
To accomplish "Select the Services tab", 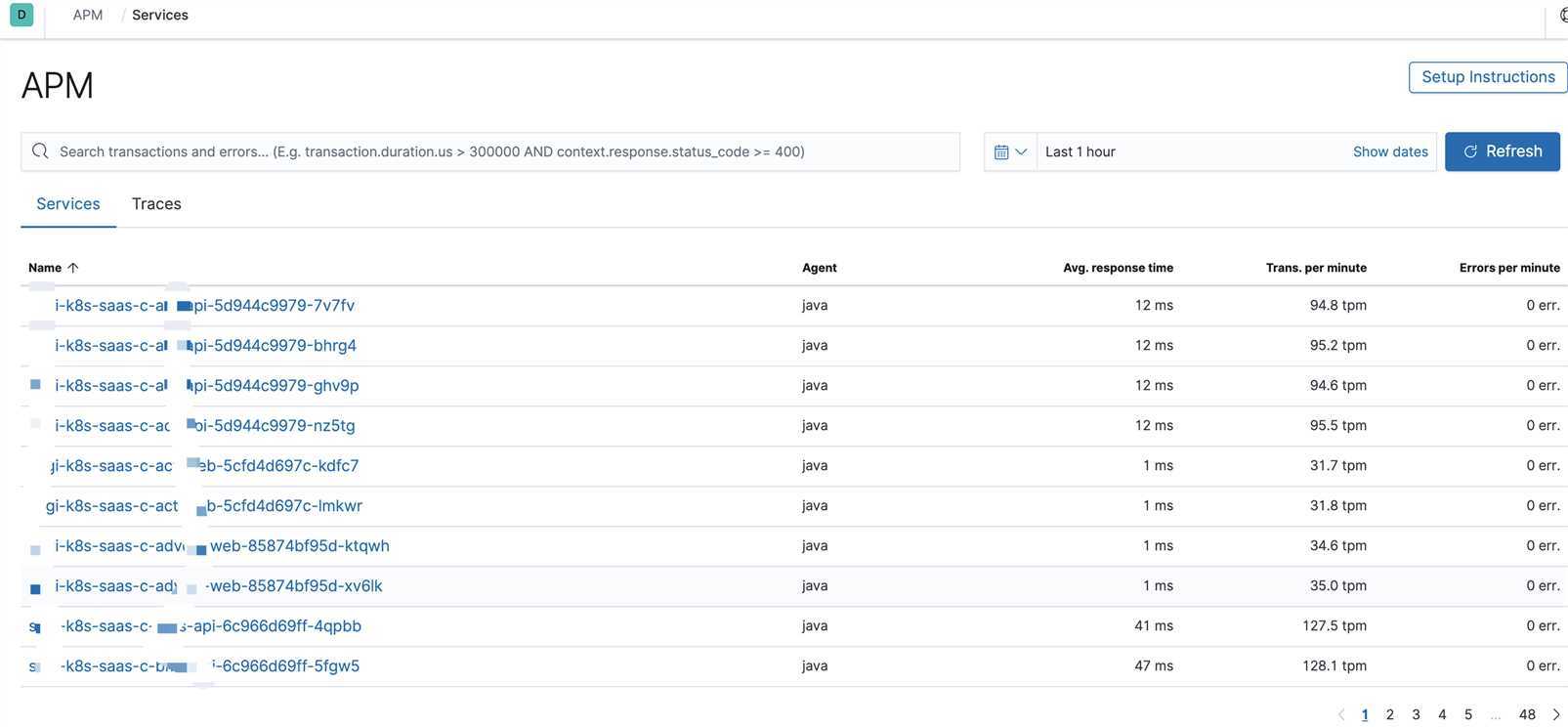I will [x=68, y=204].
